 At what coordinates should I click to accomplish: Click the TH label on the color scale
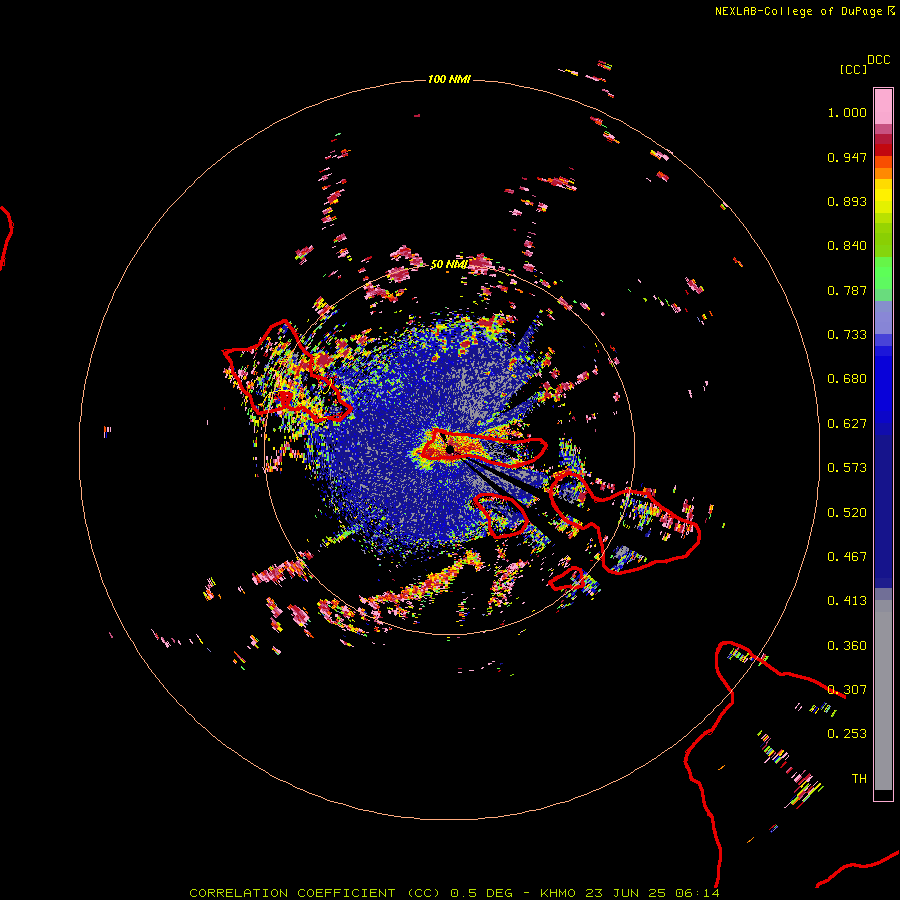click(859, 779)
